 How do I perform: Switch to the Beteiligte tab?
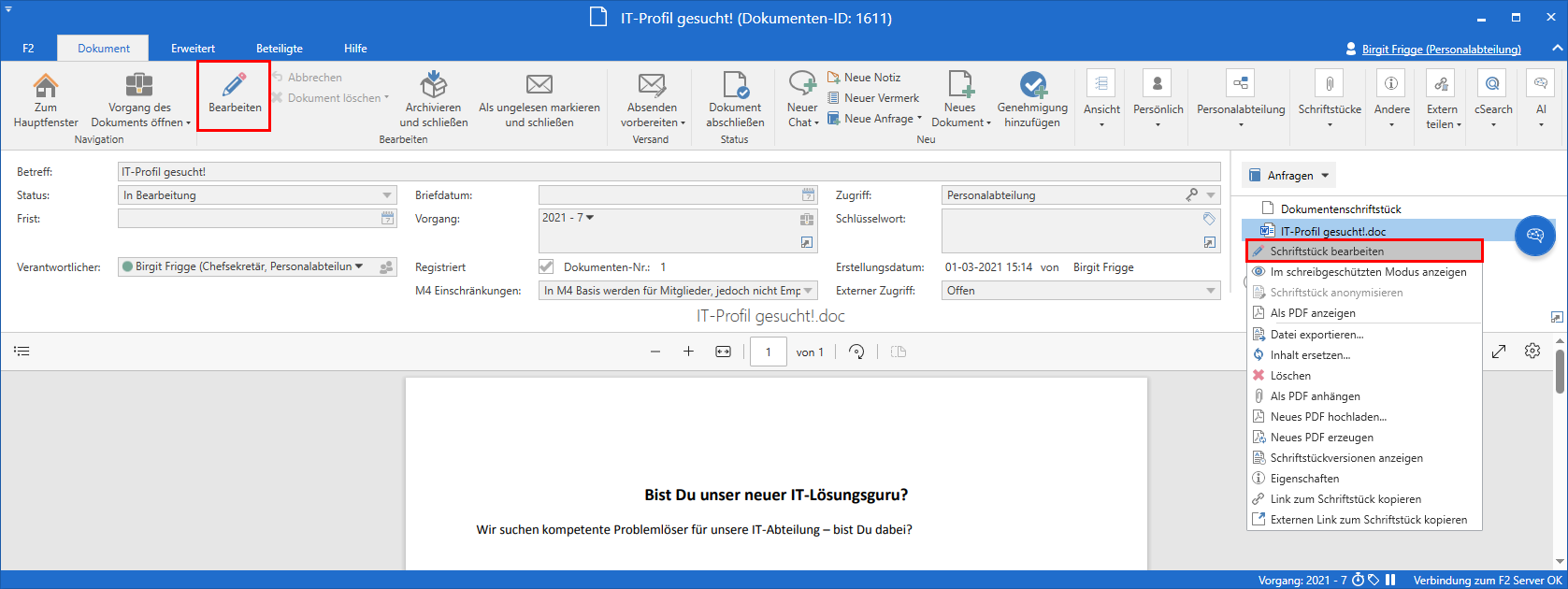pyautogui.click(x=279, y=49)
